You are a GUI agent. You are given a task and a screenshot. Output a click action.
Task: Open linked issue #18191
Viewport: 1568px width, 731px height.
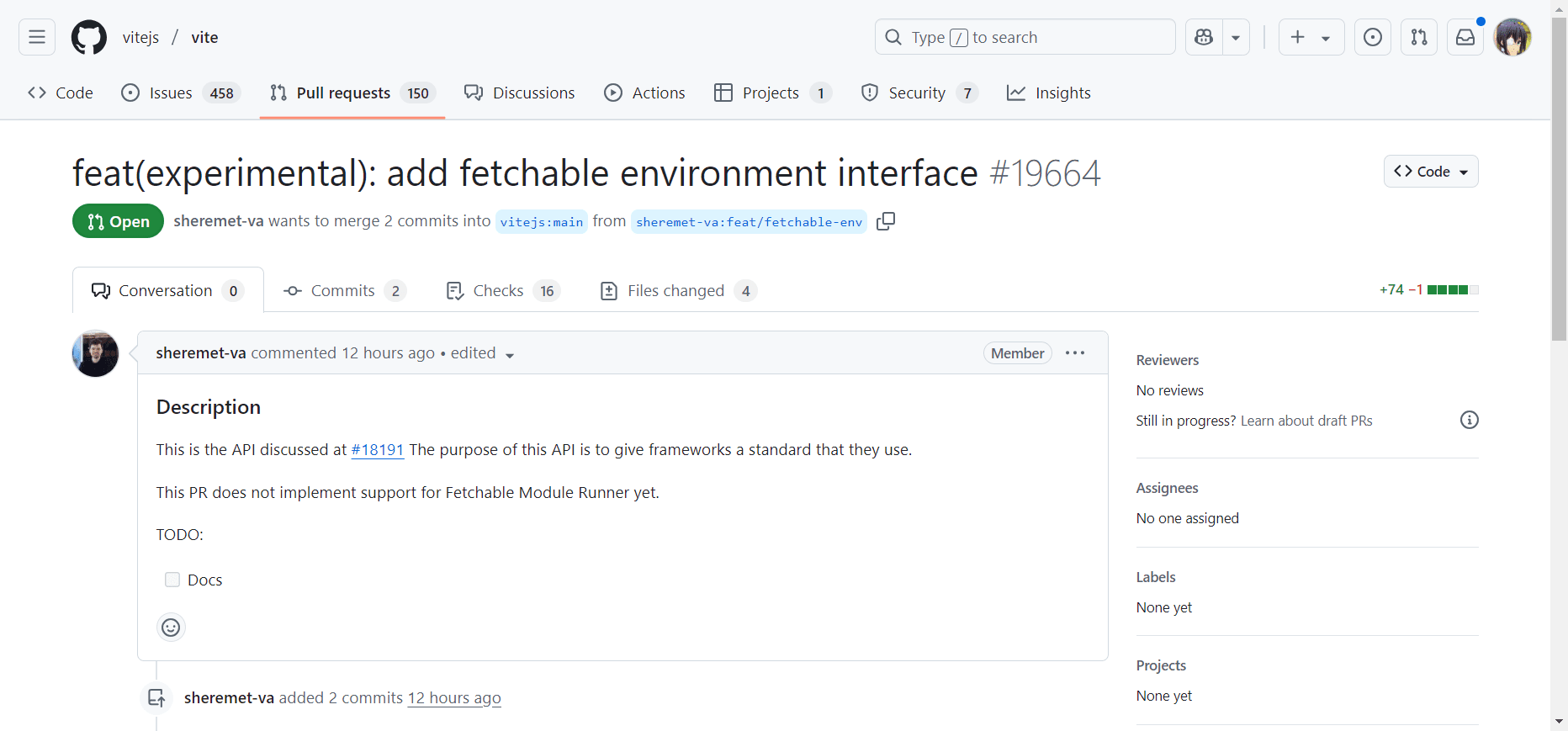[x=377, y=450]
